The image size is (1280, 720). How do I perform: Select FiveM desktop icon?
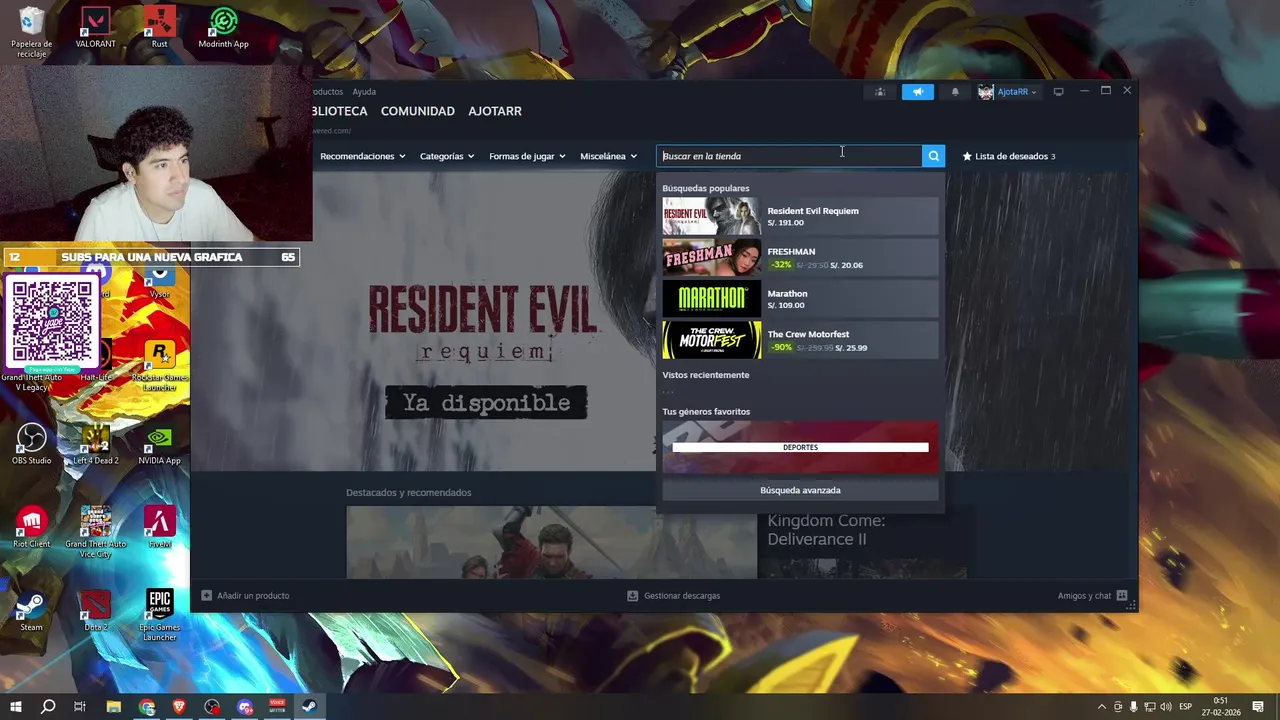[159, 528]
